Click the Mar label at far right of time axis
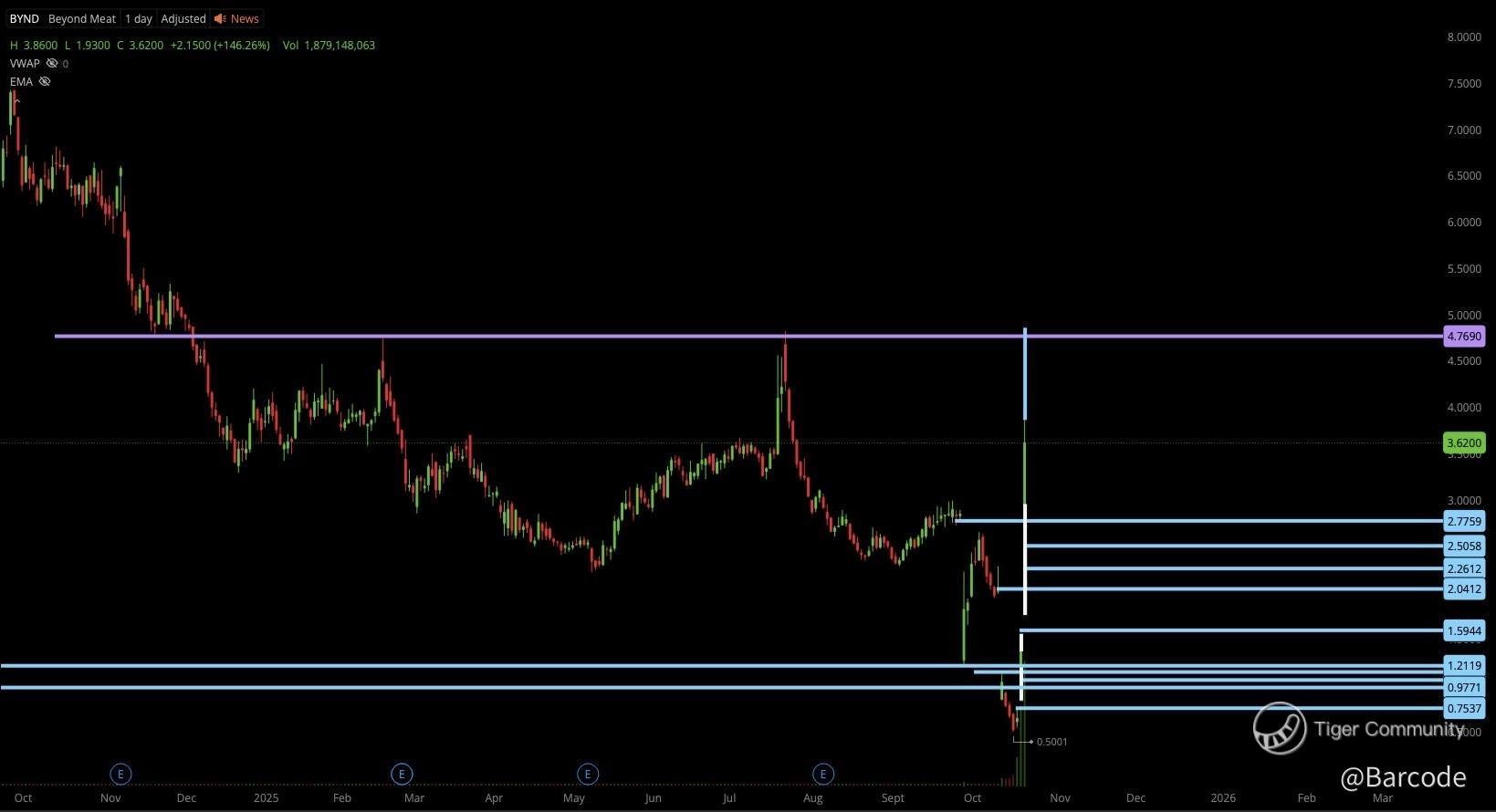 pos(1383,798)
